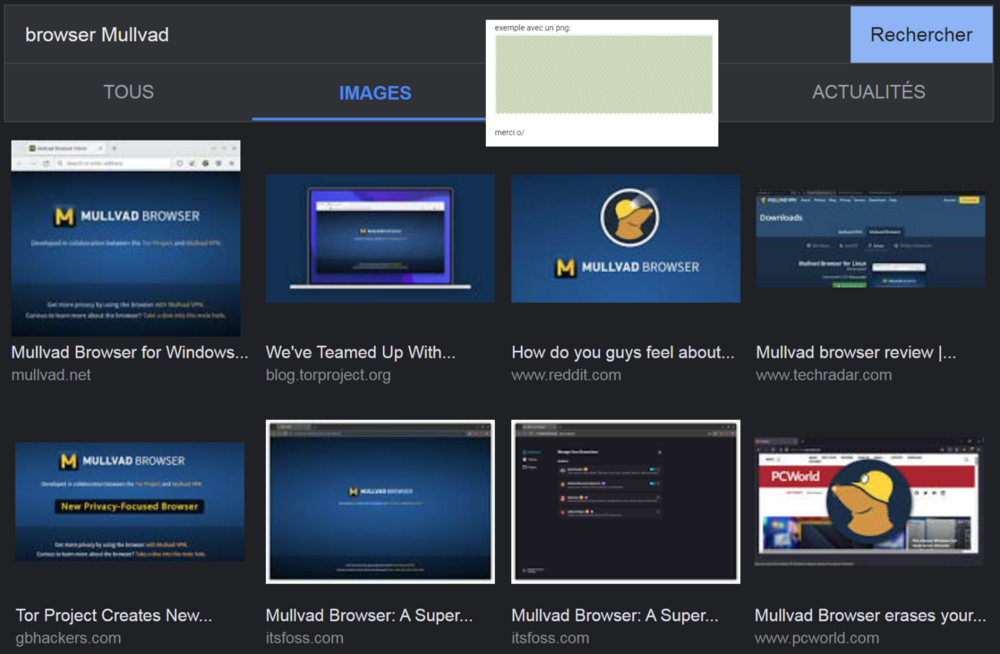The height and width of the screenshot is (654, 1000).
Task: Open the ACTUALITÉS tab
Action: pos(868,92)
